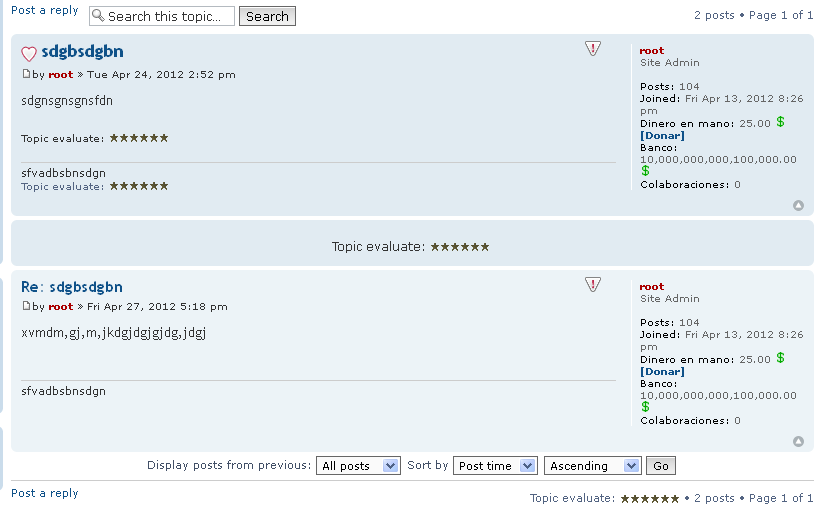Open the 'Re: sdgbsdgbn' reply title link
This screenshot has width=833, height=509.
coord(72,287)
